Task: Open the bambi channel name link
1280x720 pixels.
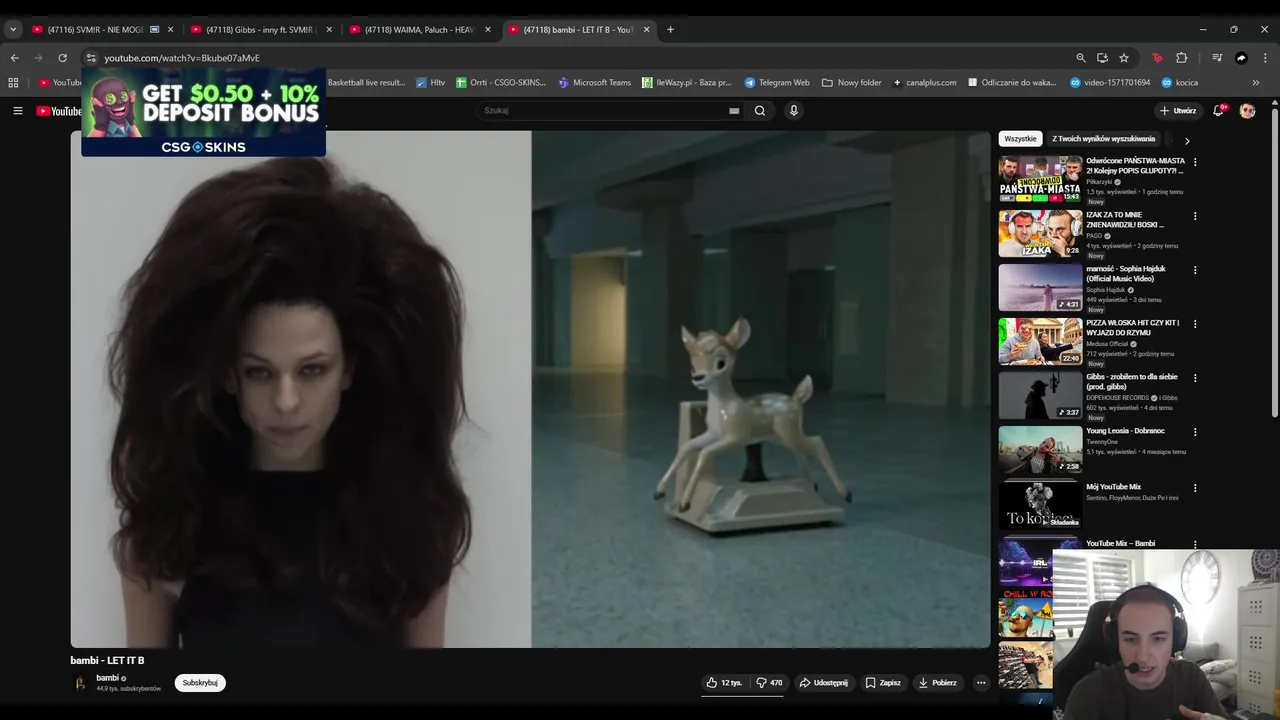Action: point(107,678)
